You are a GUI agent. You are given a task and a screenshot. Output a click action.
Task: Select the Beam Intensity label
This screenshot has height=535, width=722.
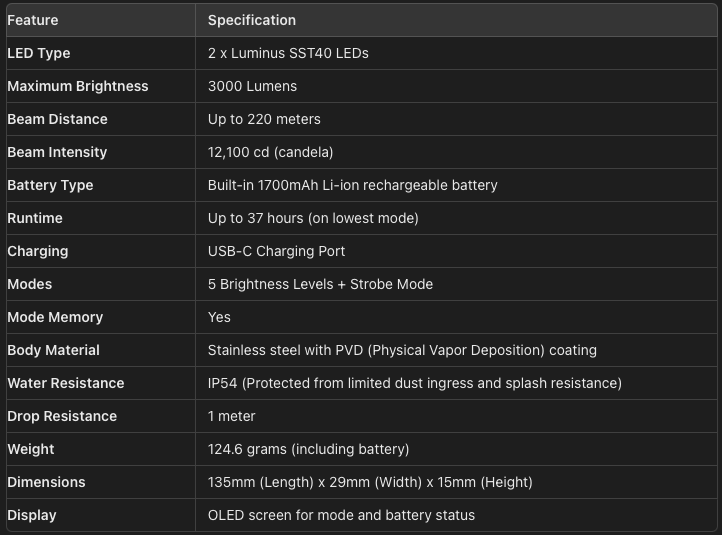pyautogui.click(x=57, y=152)
